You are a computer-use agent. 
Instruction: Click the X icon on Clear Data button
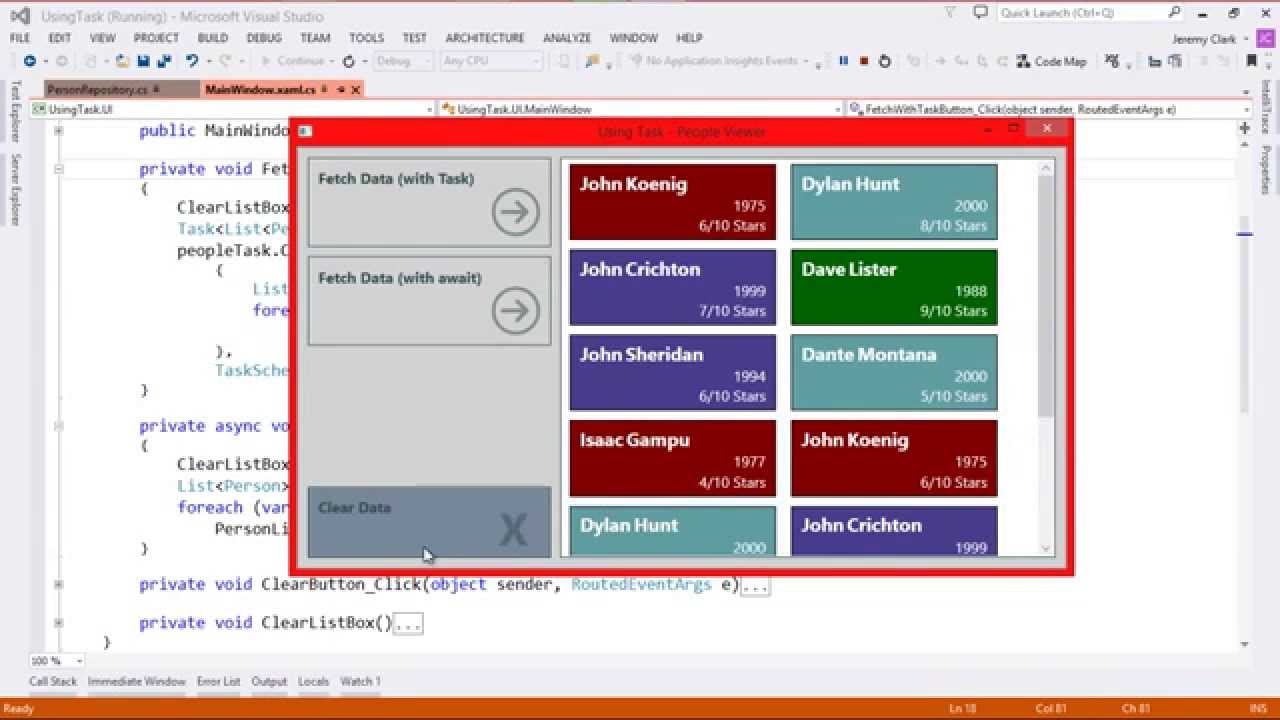(x=513, y=530)
